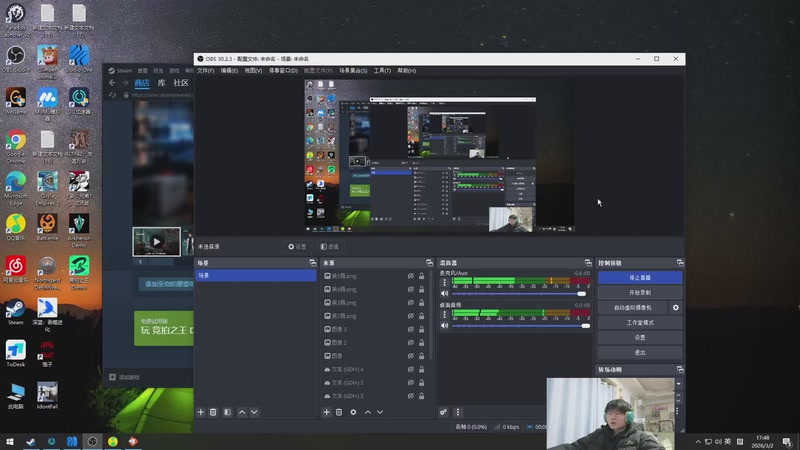
Task: Switch to 社区 tab in Steam
Action: pyautogui.click(x=181, y=83)
